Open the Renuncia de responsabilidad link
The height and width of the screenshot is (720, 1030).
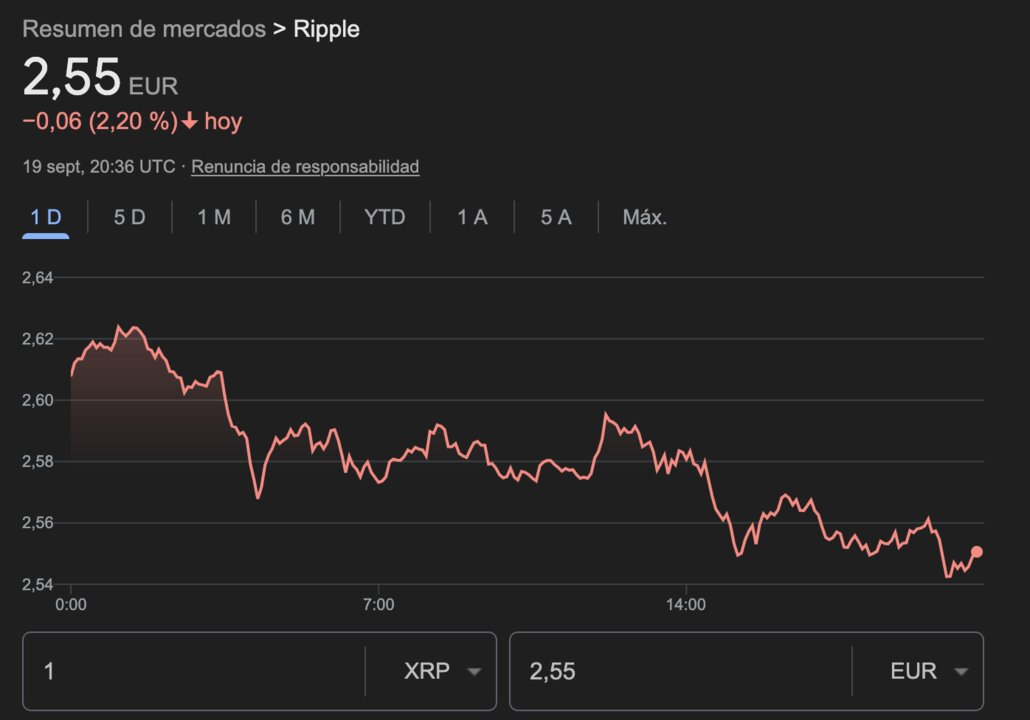point(305,167)
